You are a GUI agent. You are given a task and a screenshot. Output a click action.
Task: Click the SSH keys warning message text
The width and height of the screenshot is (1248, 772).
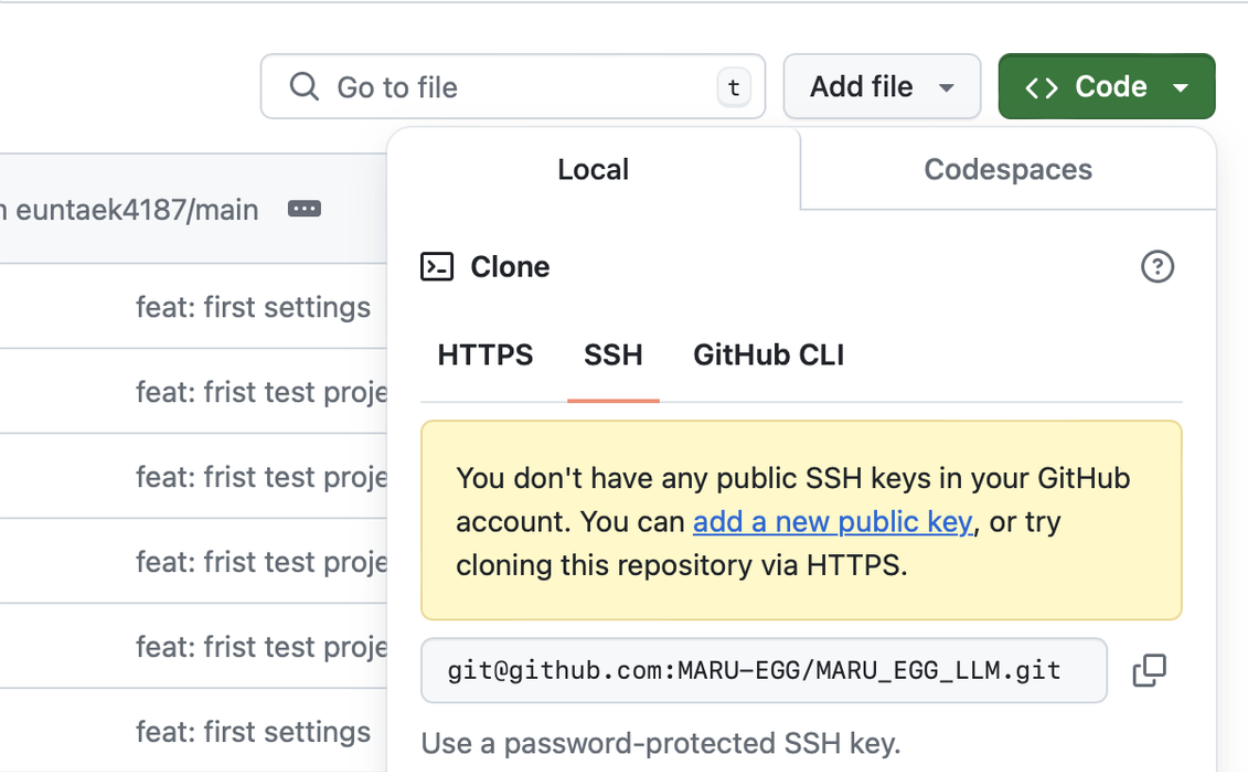pos(793,521)
